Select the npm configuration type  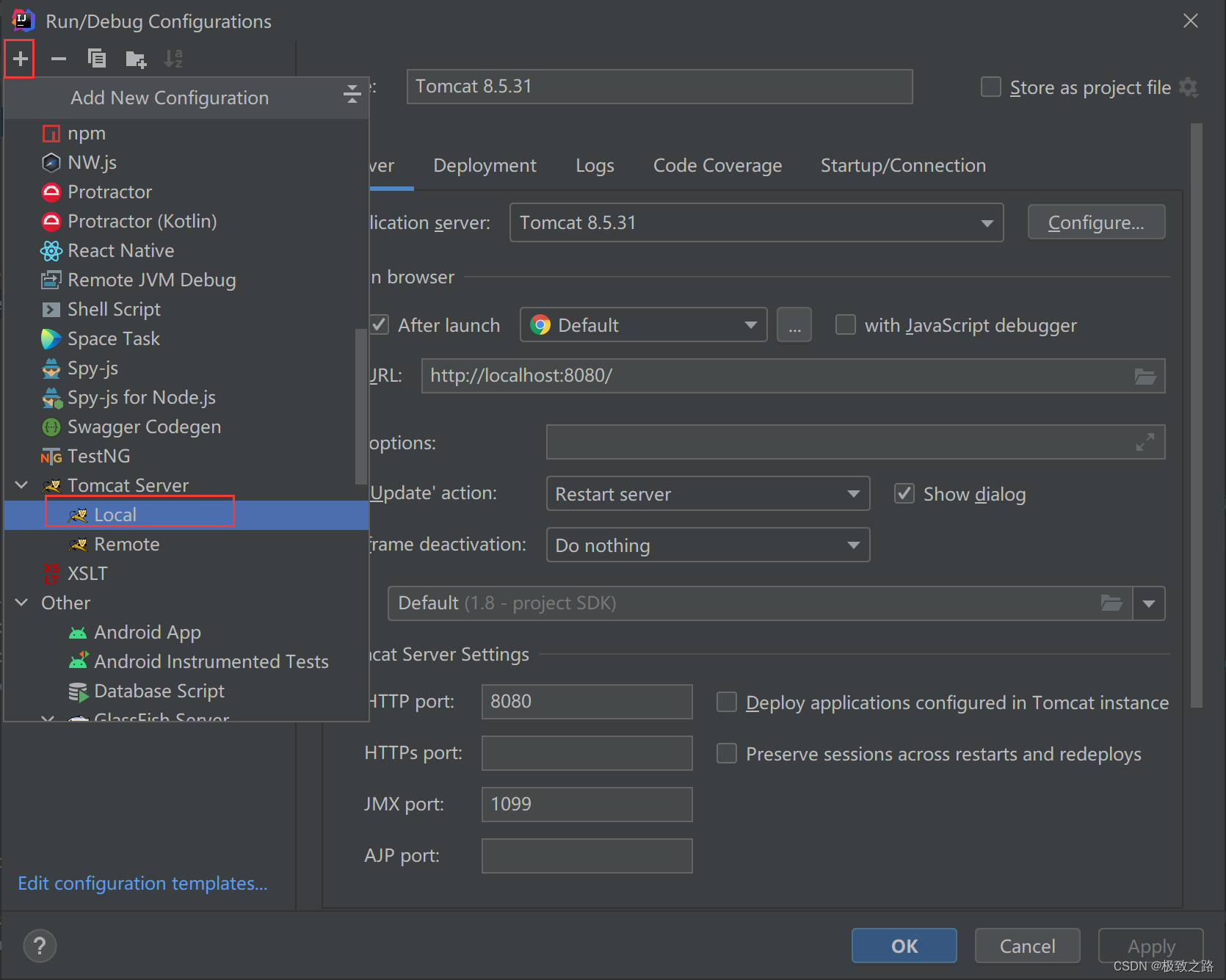tap(186, 134)
